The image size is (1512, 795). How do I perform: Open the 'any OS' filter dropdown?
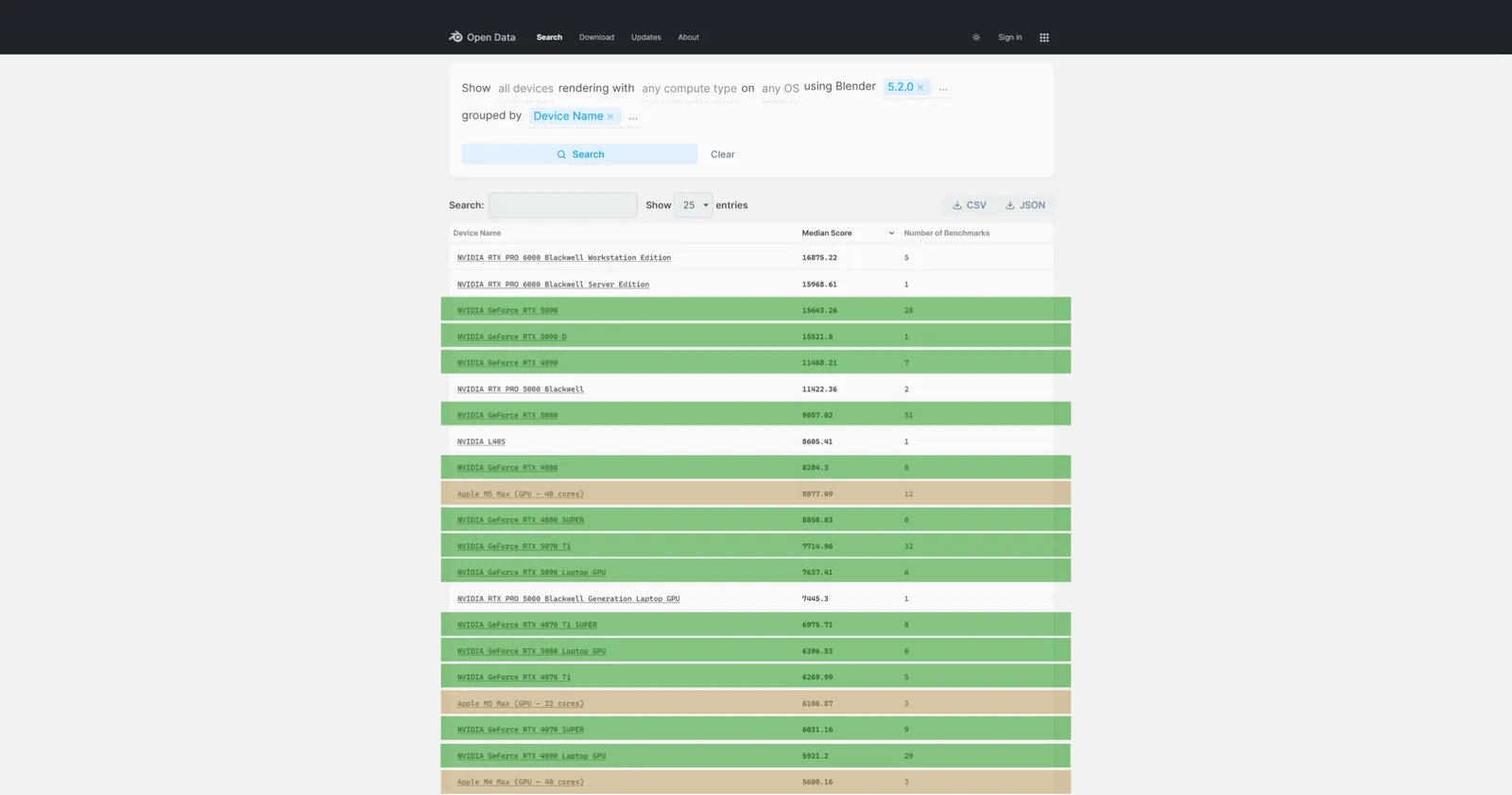(x=781, y=89)
